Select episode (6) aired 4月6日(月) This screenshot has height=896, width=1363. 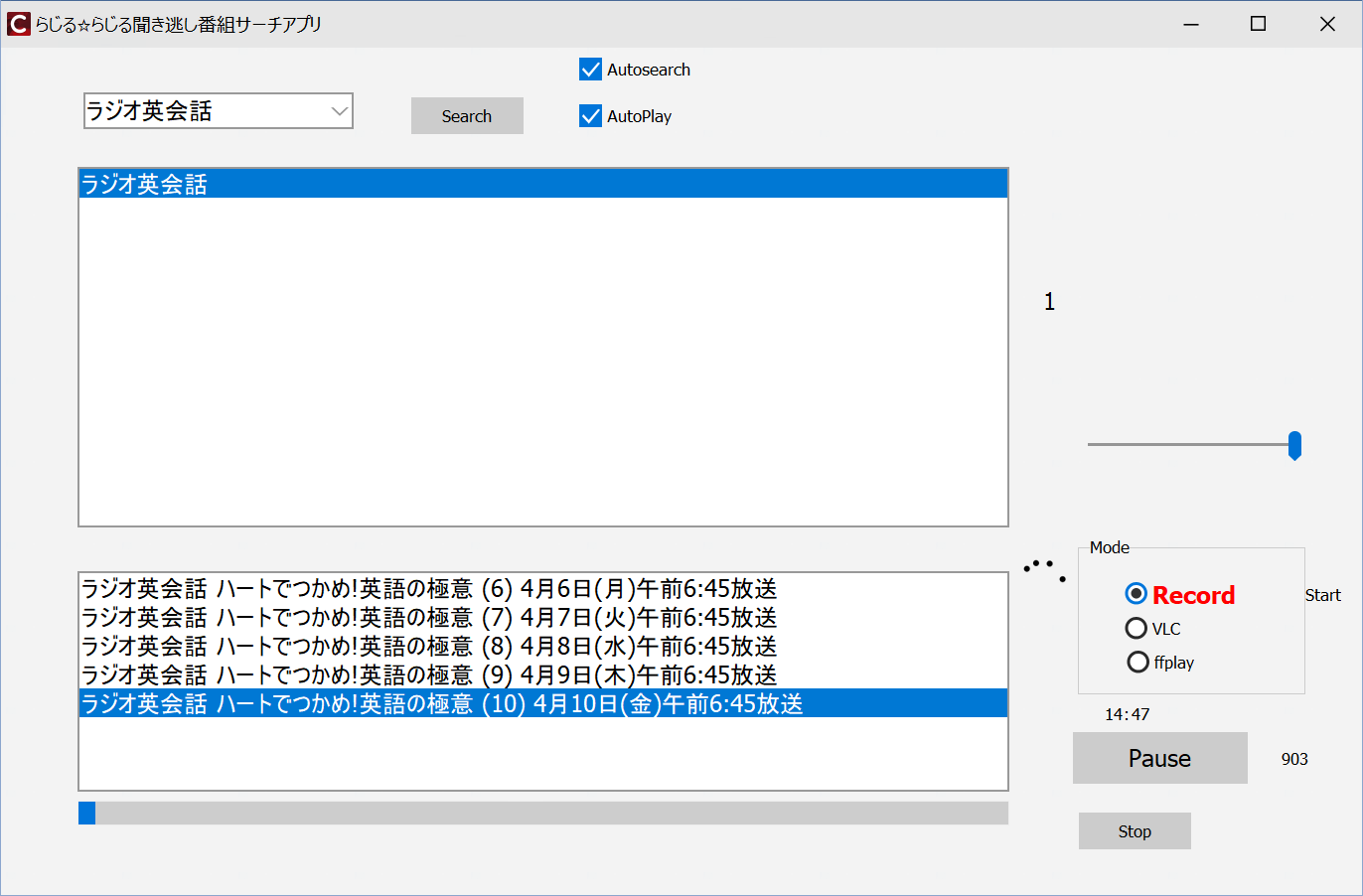click(x=429, y=589)
